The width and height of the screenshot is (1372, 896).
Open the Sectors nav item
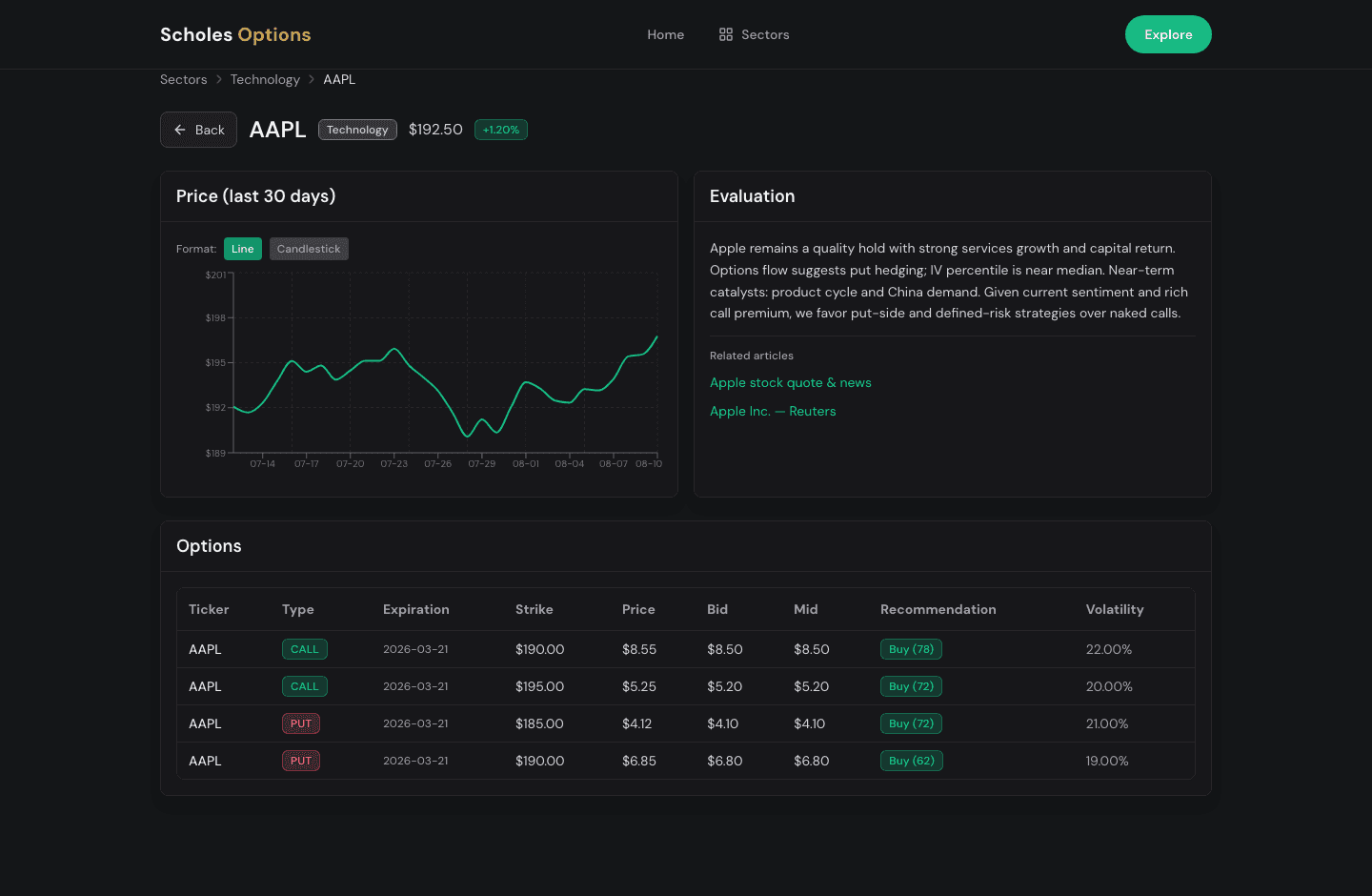click(754, 34)
